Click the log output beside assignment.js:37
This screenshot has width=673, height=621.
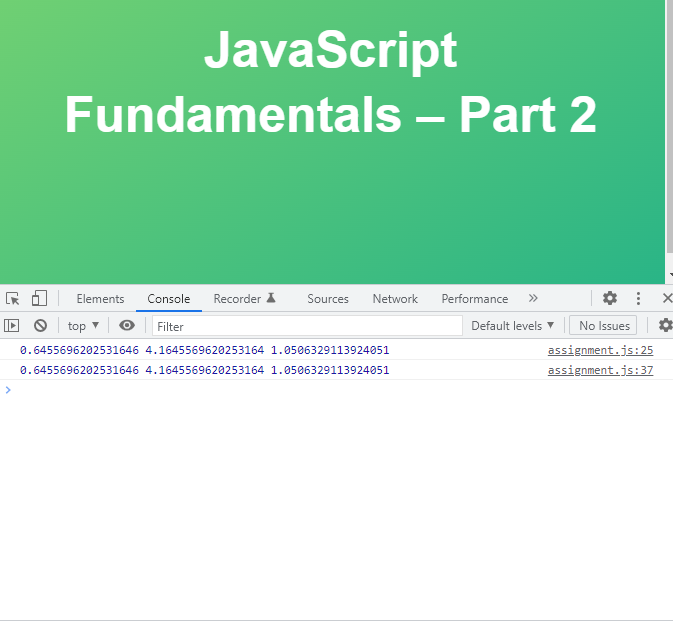[204, 370]
